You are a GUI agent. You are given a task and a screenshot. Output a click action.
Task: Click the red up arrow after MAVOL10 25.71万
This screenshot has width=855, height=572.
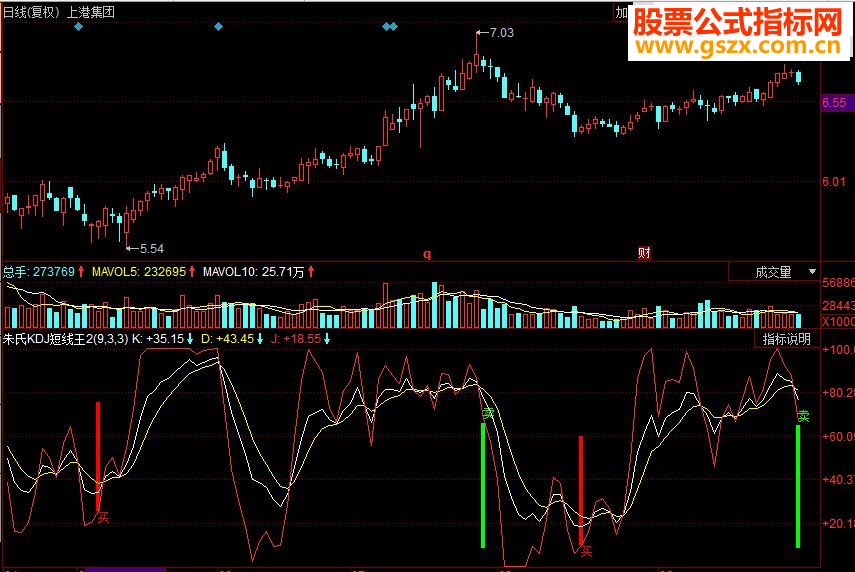(x=311, y=272)
